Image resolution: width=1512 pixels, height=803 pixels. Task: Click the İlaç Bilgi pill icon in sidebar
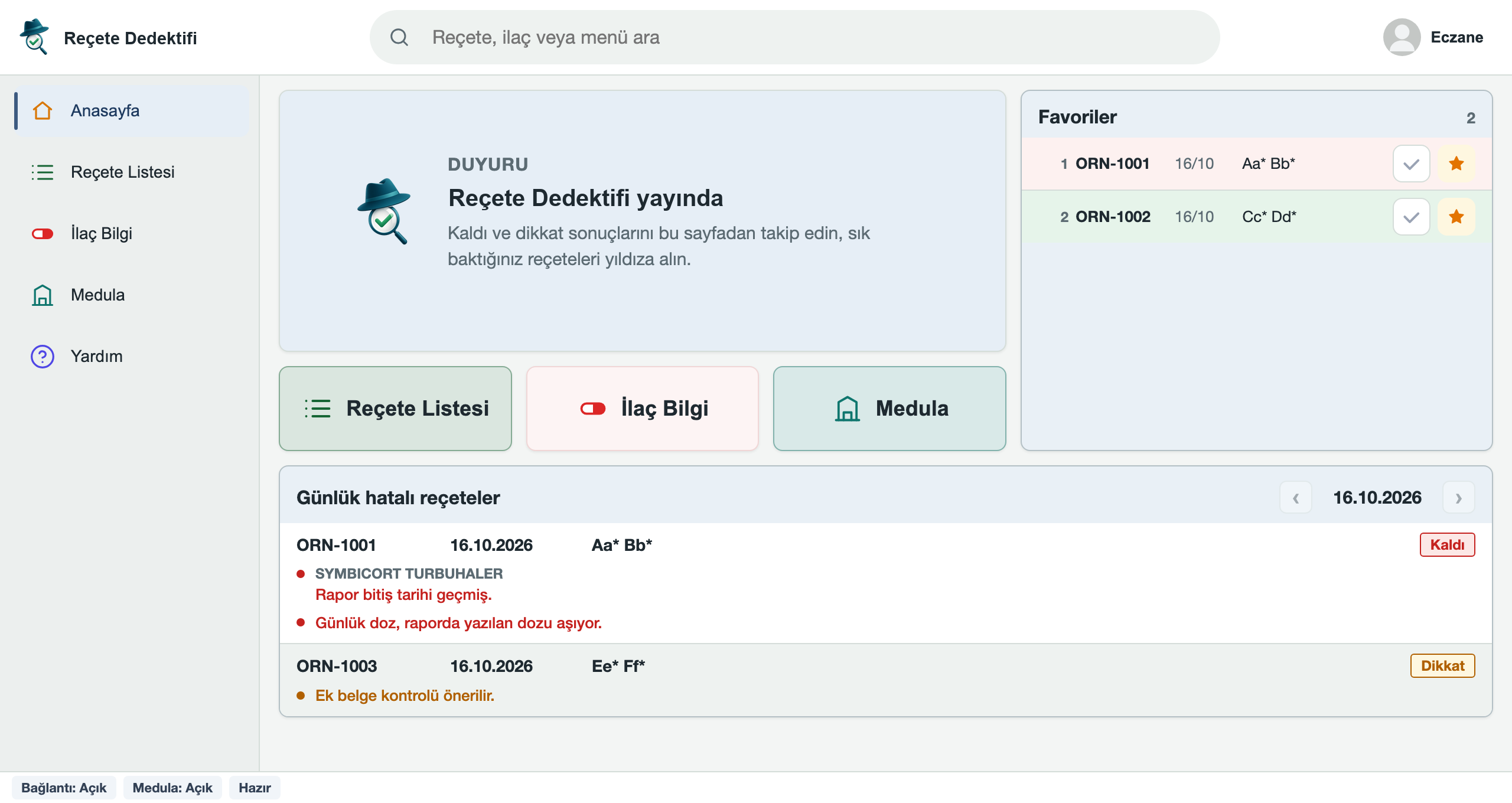click(43, 234)
